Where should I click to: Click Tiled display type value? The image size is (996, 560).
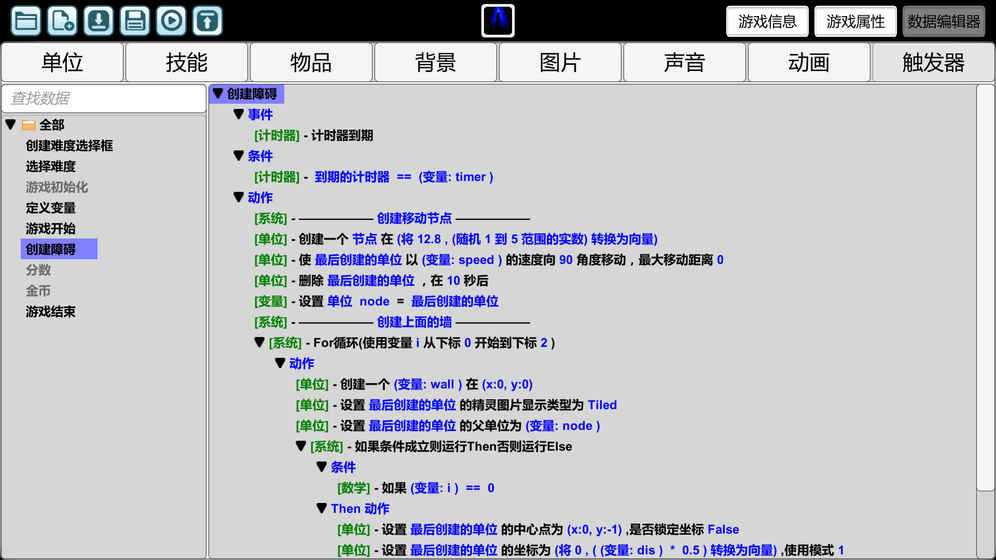(x=602, y=405)
